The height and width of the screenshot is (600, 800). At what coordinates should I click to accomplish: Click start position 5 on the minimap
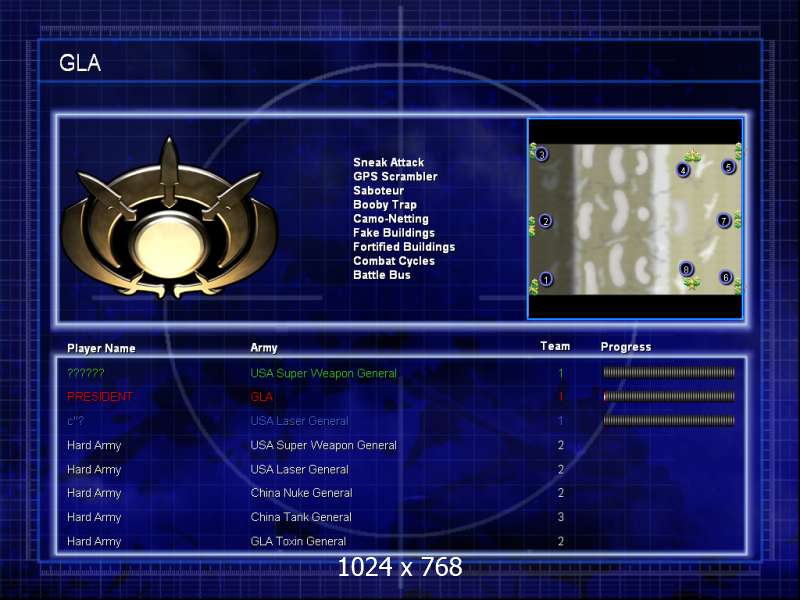click(x=728, y=166)
